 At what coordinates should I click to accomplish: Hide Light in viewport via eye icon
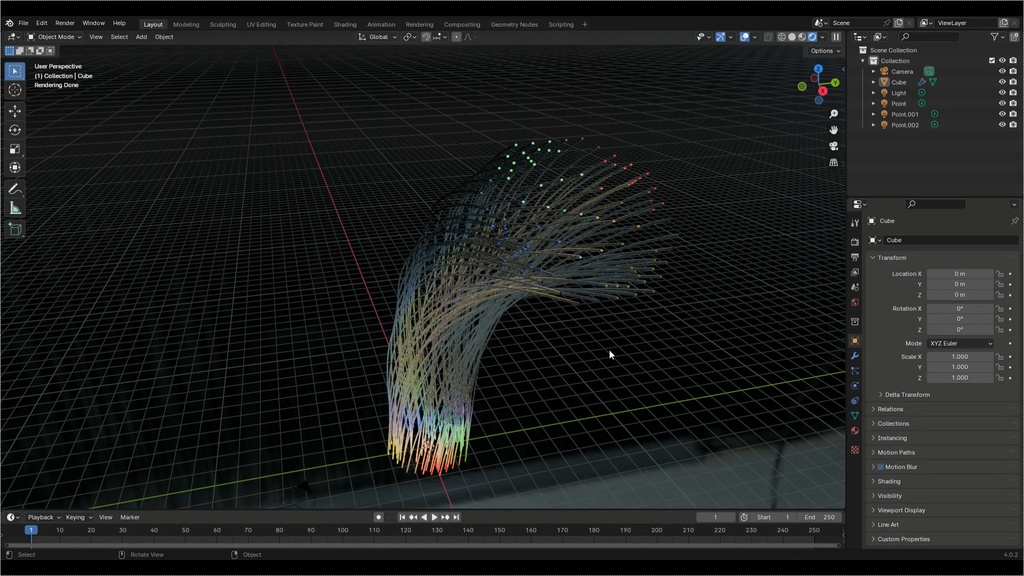(1002, 93)
